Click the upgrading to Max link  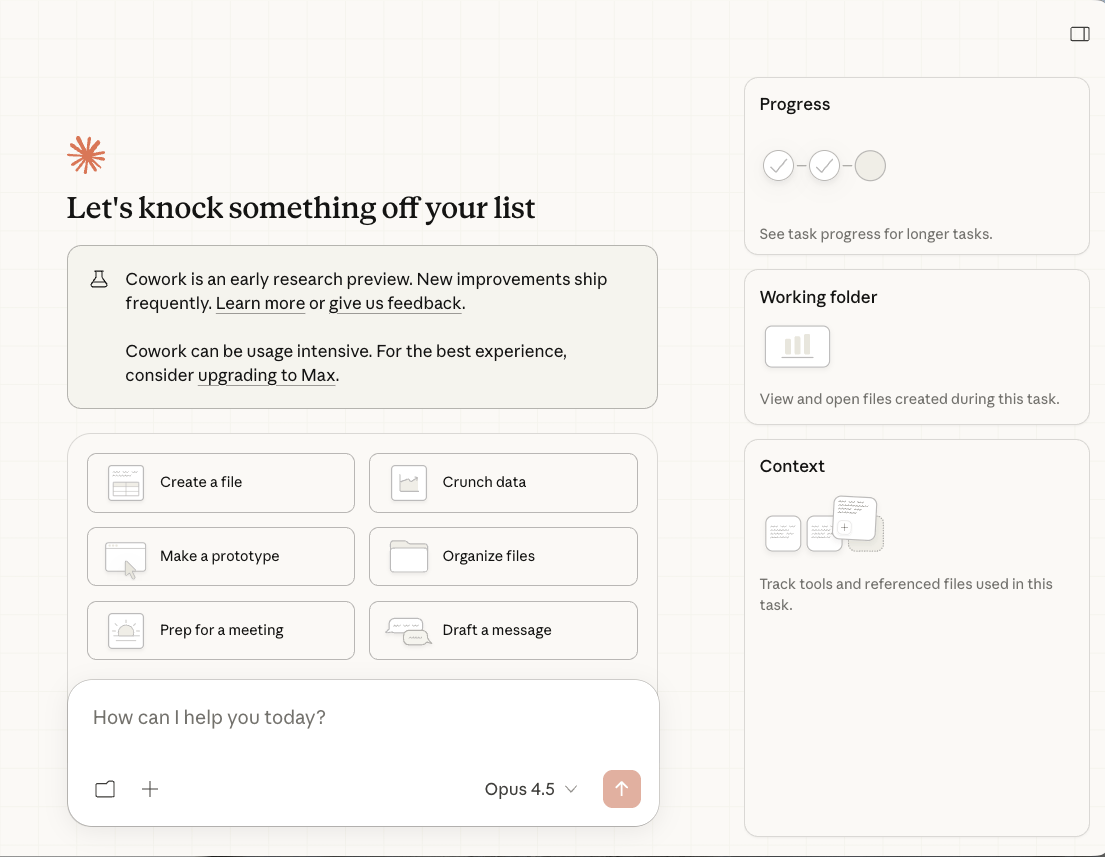click(266, 376)
